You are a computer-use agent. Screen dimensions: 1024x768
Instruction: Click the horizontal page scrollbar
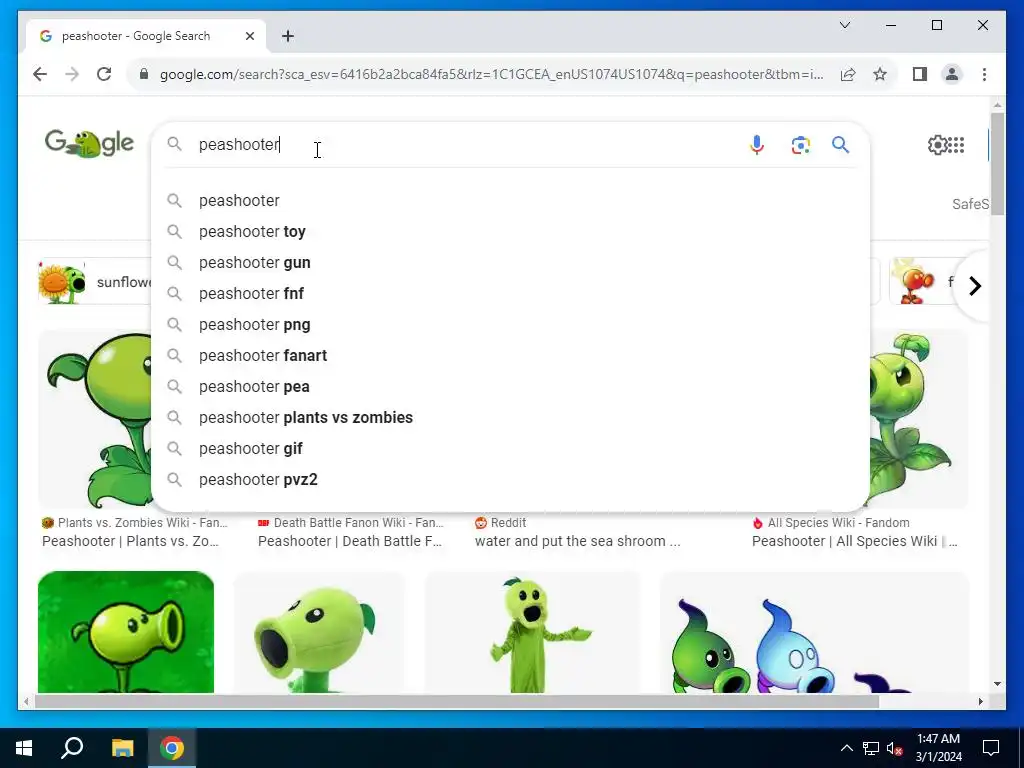click(x=457, y=701)
